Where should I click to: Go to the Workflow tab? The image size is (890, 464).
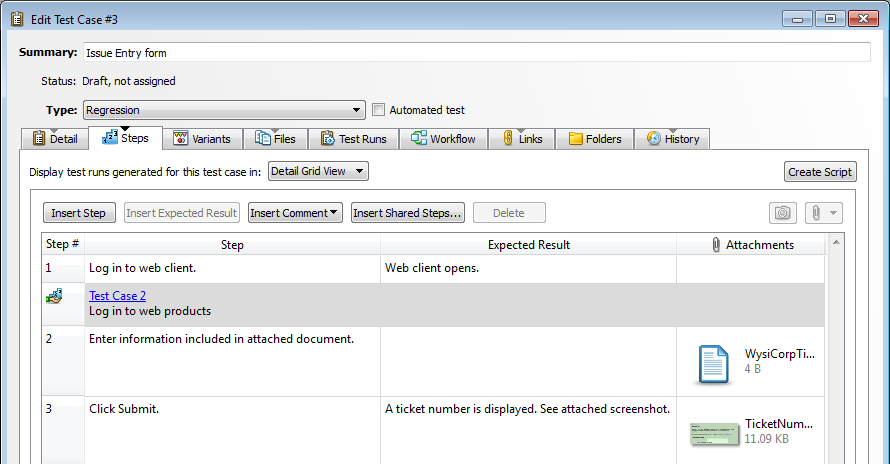pyautogui.click(x=443, y=139)
